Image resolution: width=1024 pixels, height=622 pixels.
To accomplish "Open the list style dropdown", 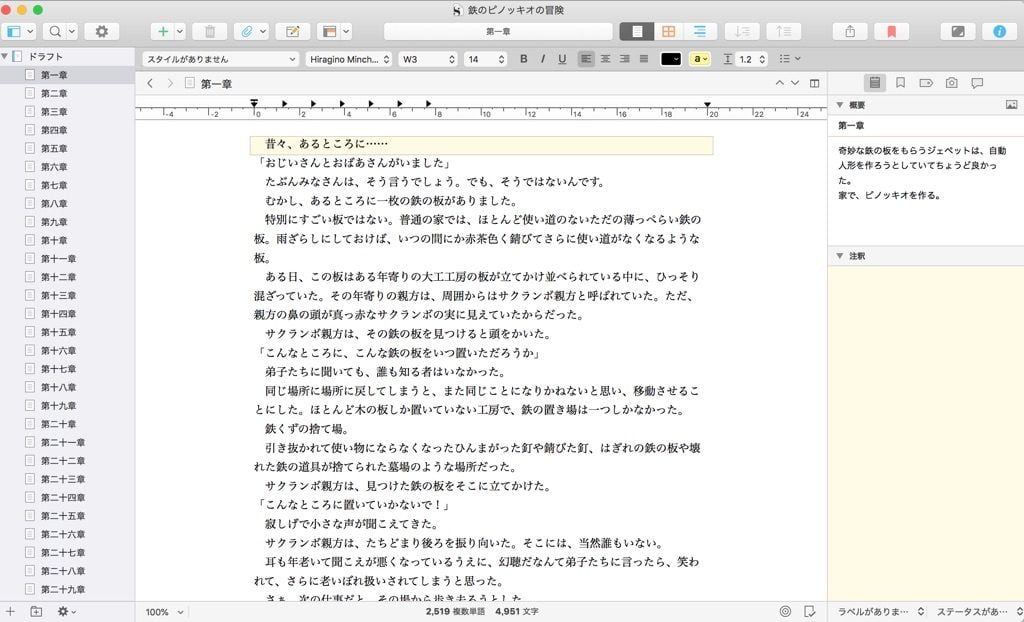I will (x=790, y=59).
